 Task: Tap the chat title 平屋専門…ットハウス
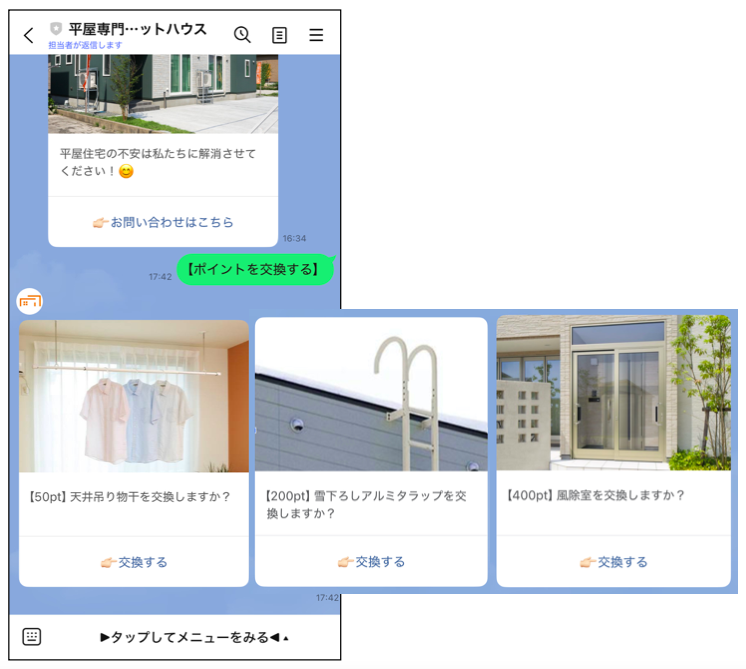137,29
